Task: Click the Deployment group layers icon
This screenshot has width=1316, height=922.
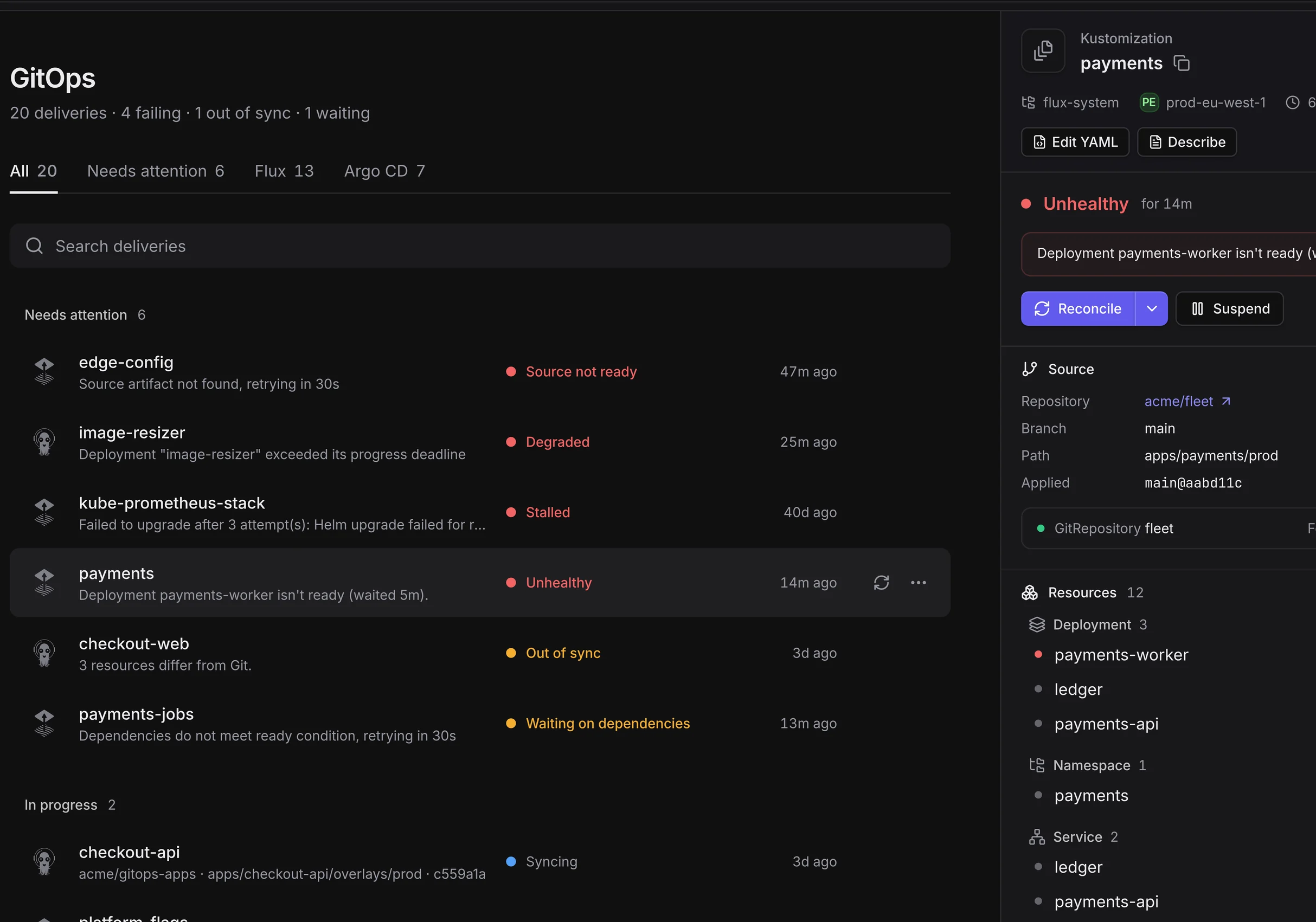Action: pyautogui.click(x=1037, y=624)
